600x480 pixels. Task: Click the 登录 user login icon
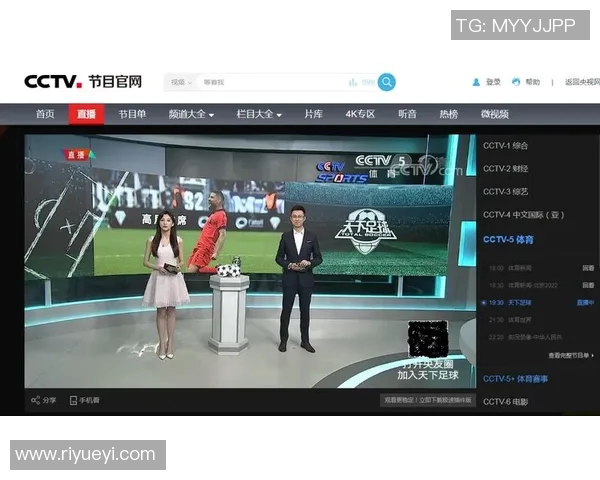click(476, 82)
